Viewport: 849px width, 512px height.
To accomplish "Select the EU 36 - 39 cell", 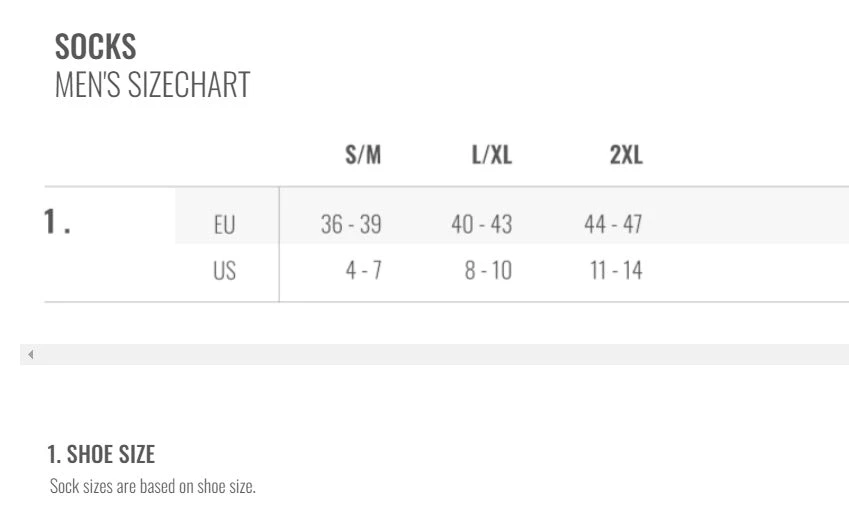I will coord(351,225).
